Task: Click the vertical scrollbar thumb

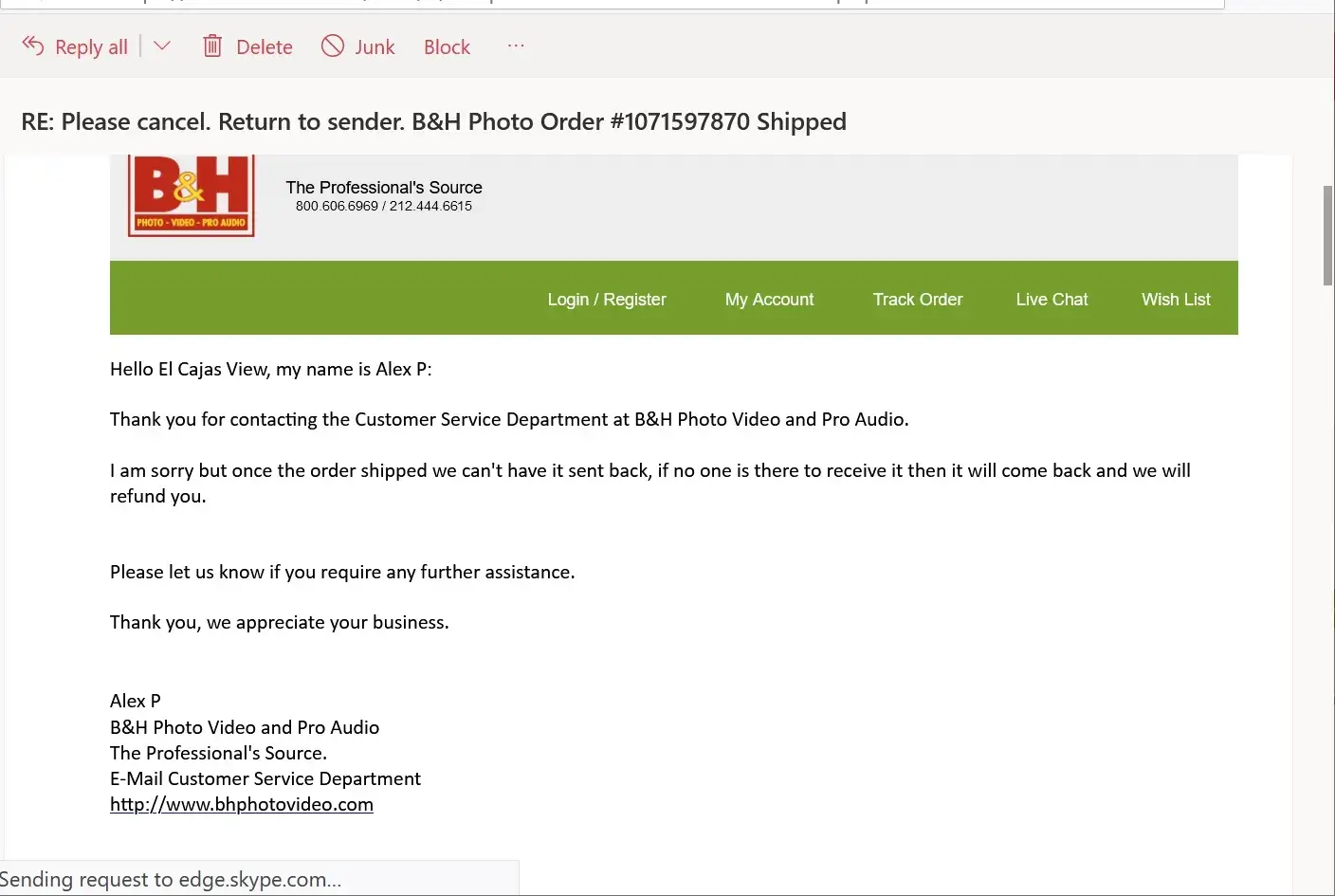Action: 1327,235
